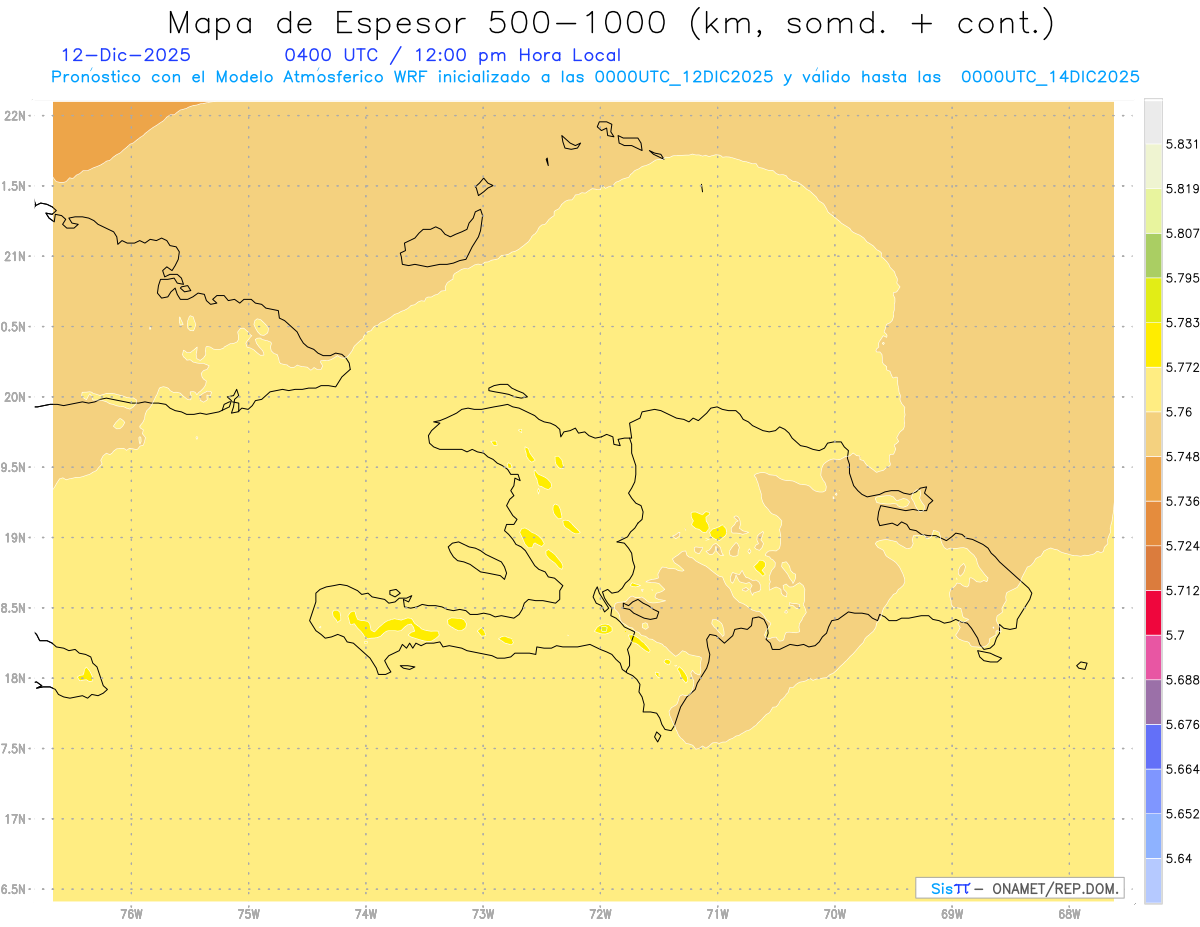Click the legend value 5.664

tap(1183, 769)
